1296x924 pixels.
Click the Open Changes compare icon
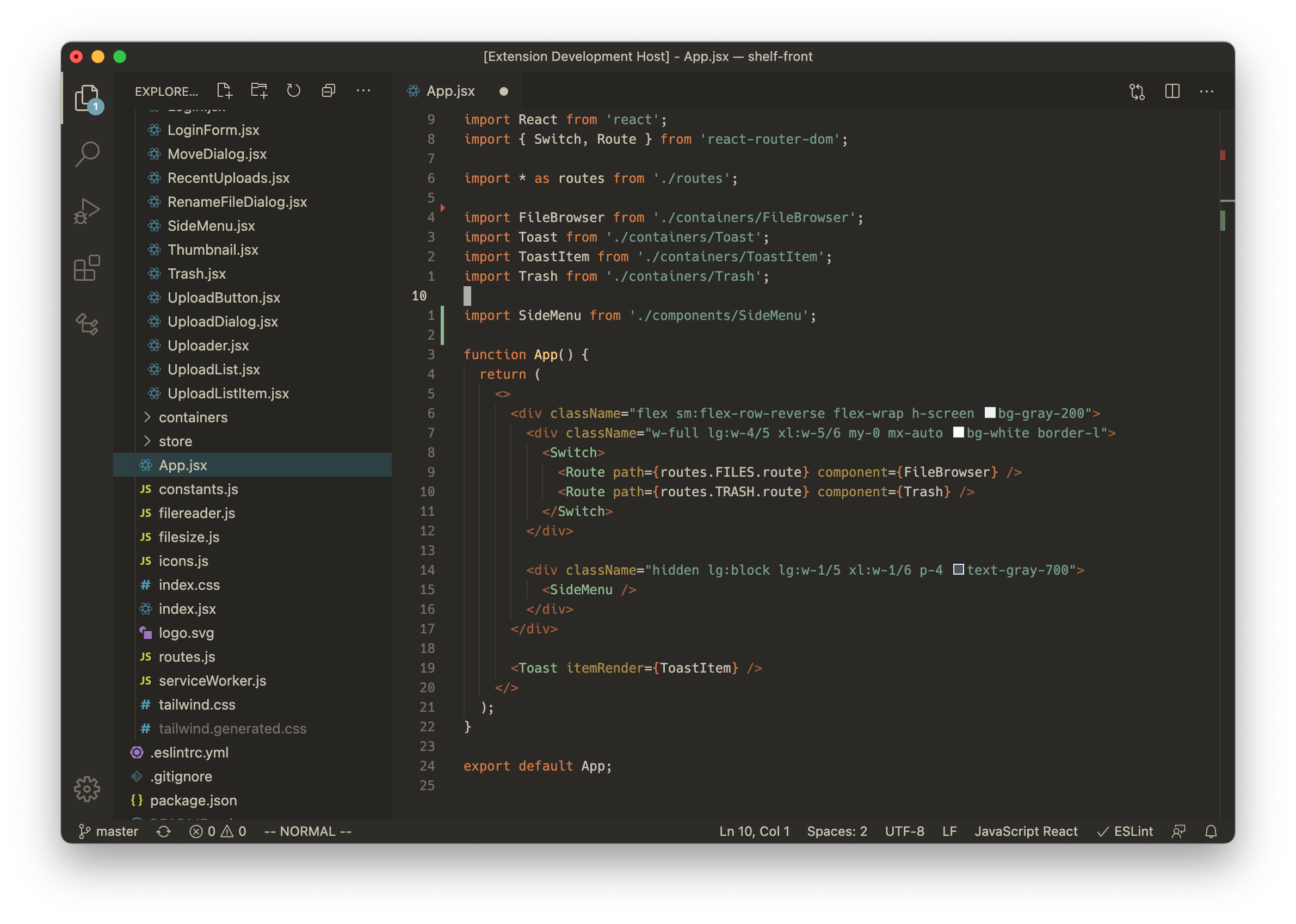(x=1136, y=91)
